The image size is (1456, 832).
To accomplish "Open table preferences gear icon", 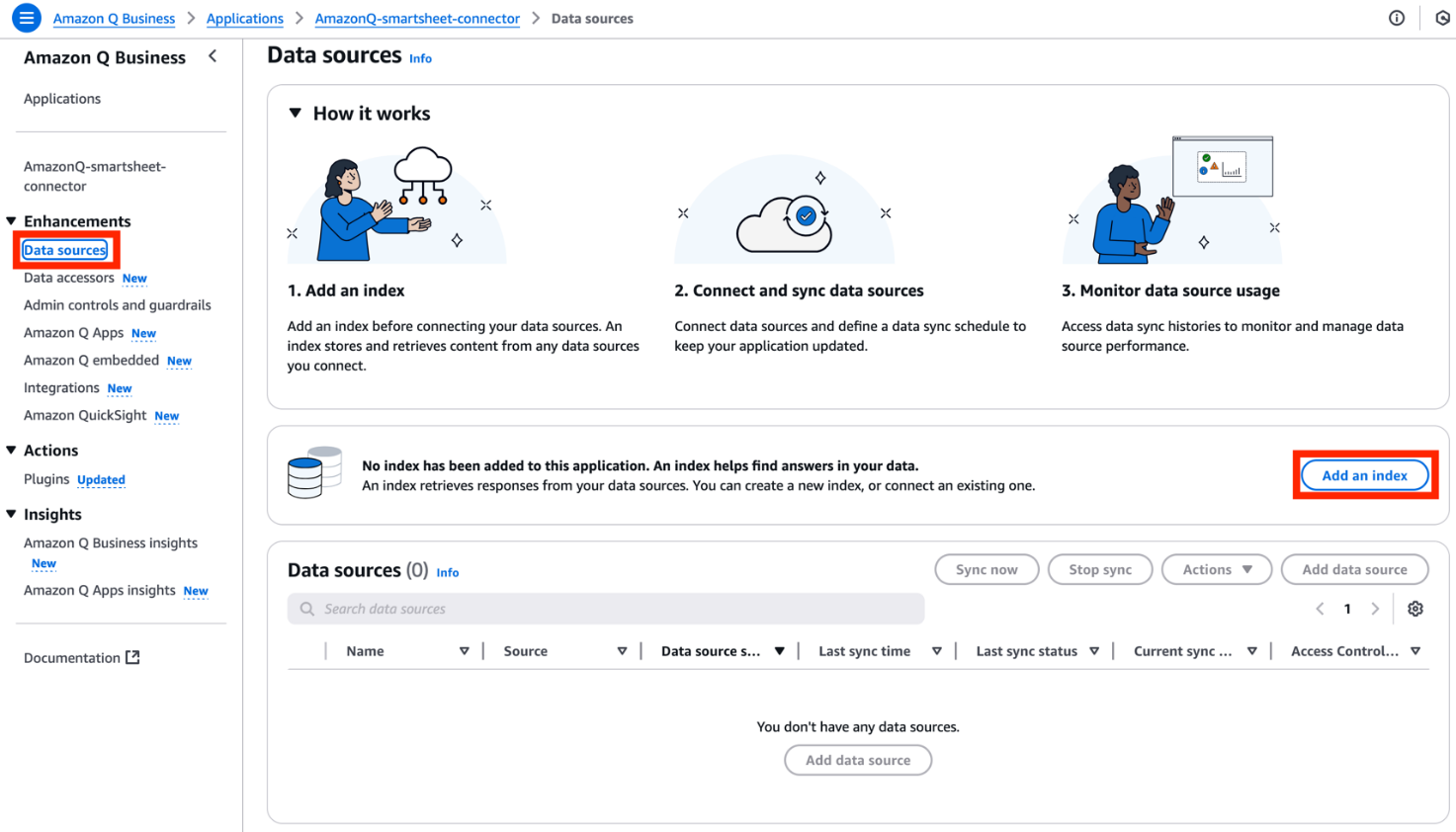I will tap(1415, 609).
